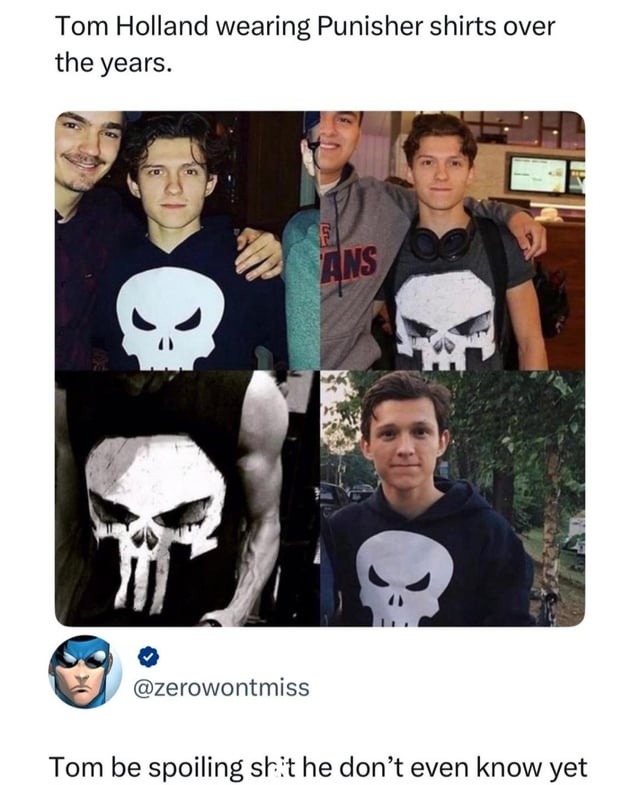Click the white skull on the outdoor hoodie
The width and height of the screenshot is (640, 785).
click(x=405, y=577)
